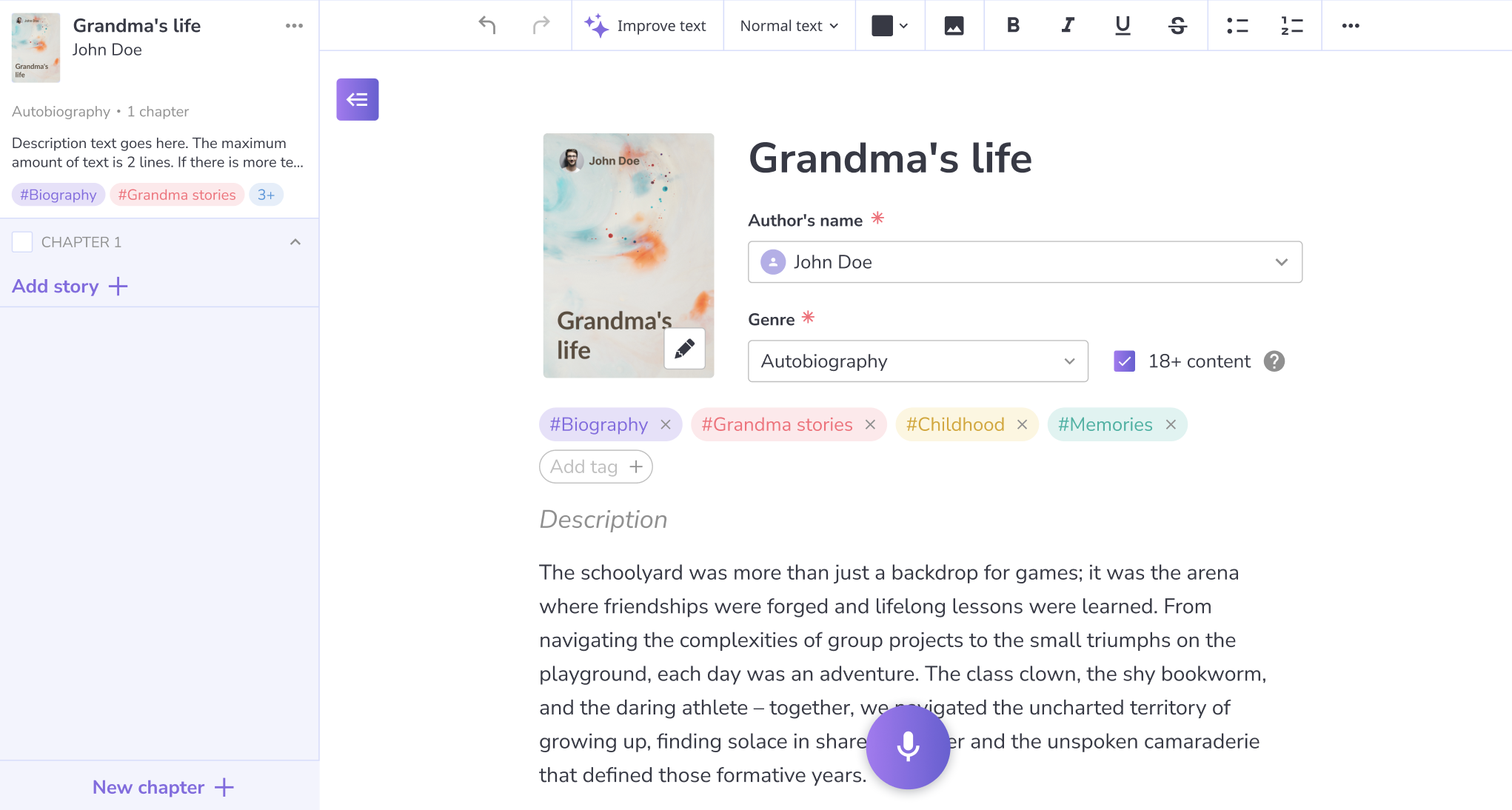Insert a numbered list

(x=1291, y=26)
